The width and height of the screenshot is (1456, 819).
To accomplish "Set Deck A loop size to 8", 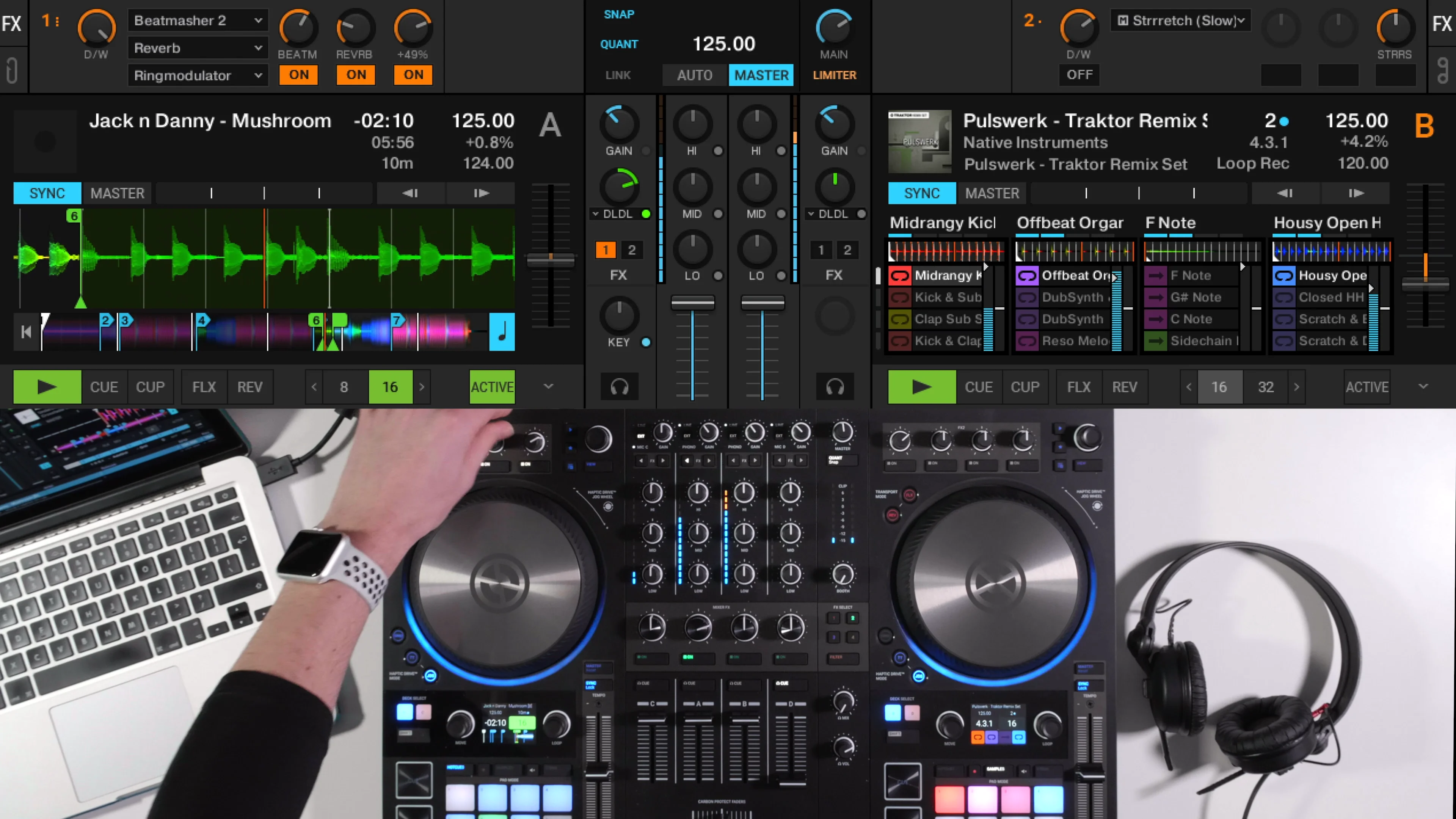I will click(344, 387).
